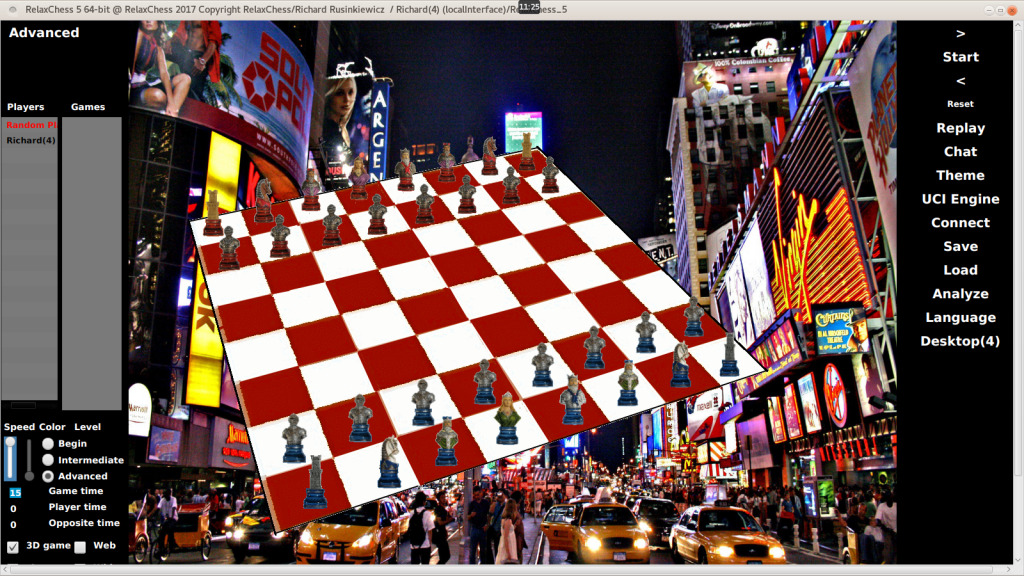This screenshot has width=1024, height=576.
Task: Click inside the empty Games list
Action: tap(91, 263)
